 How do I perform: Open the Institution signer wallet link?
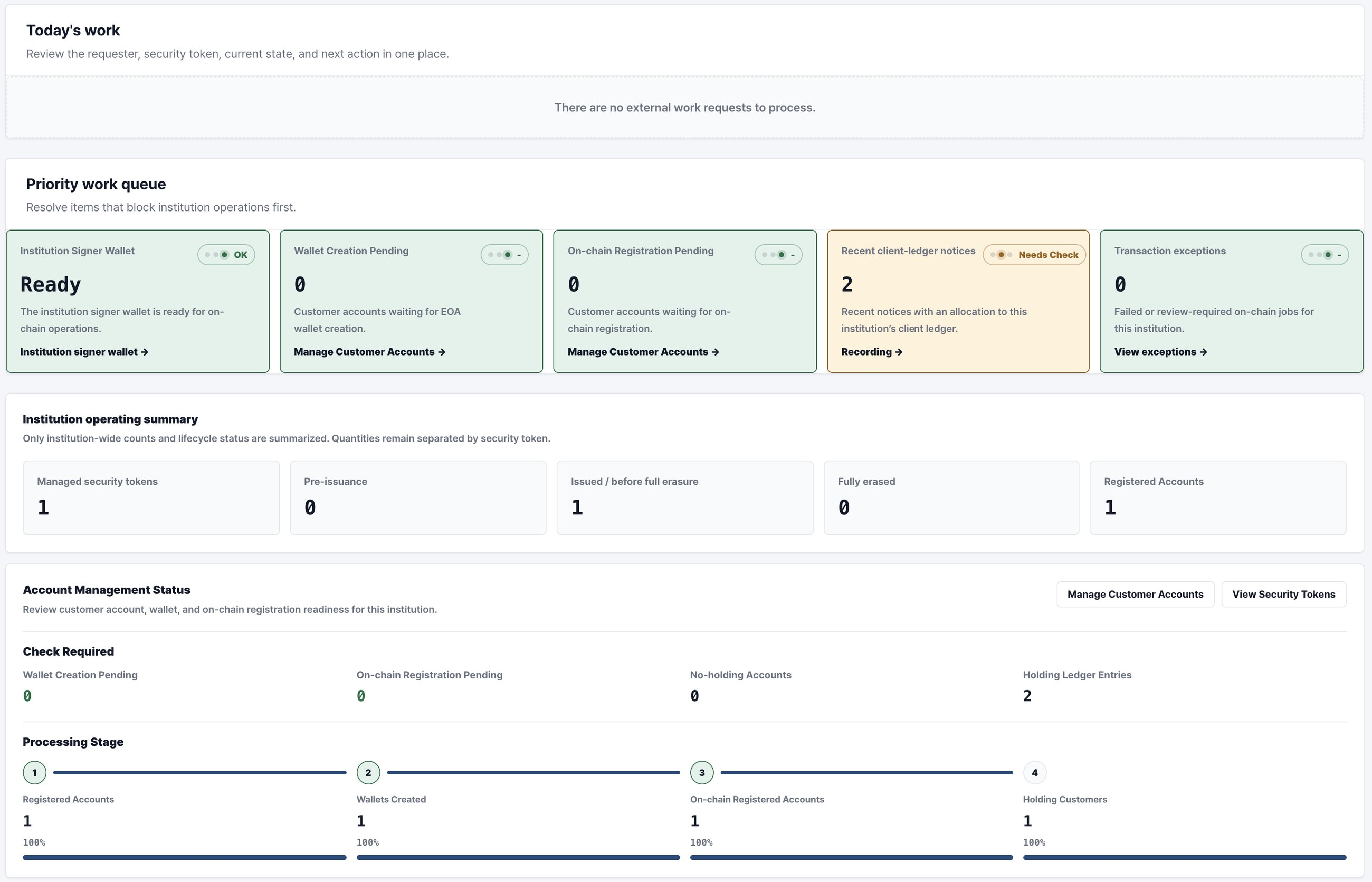tap(84, 352)
